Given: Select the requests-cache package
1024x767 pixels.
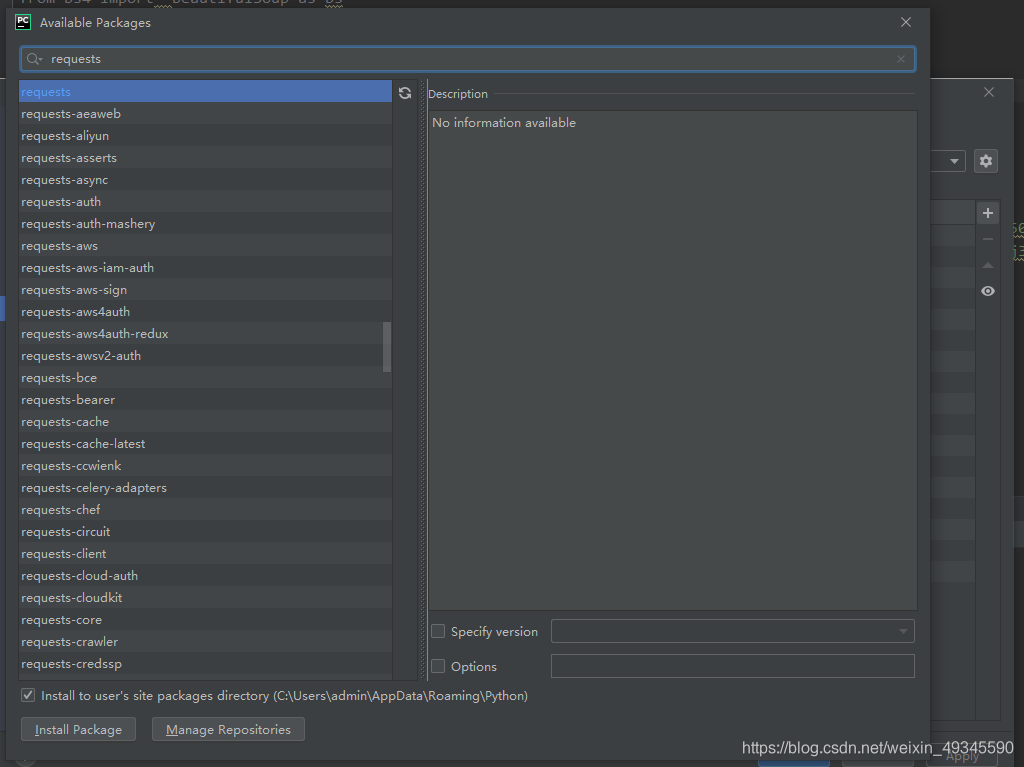Looking at the screenshot, I should (x=205, y=421).
